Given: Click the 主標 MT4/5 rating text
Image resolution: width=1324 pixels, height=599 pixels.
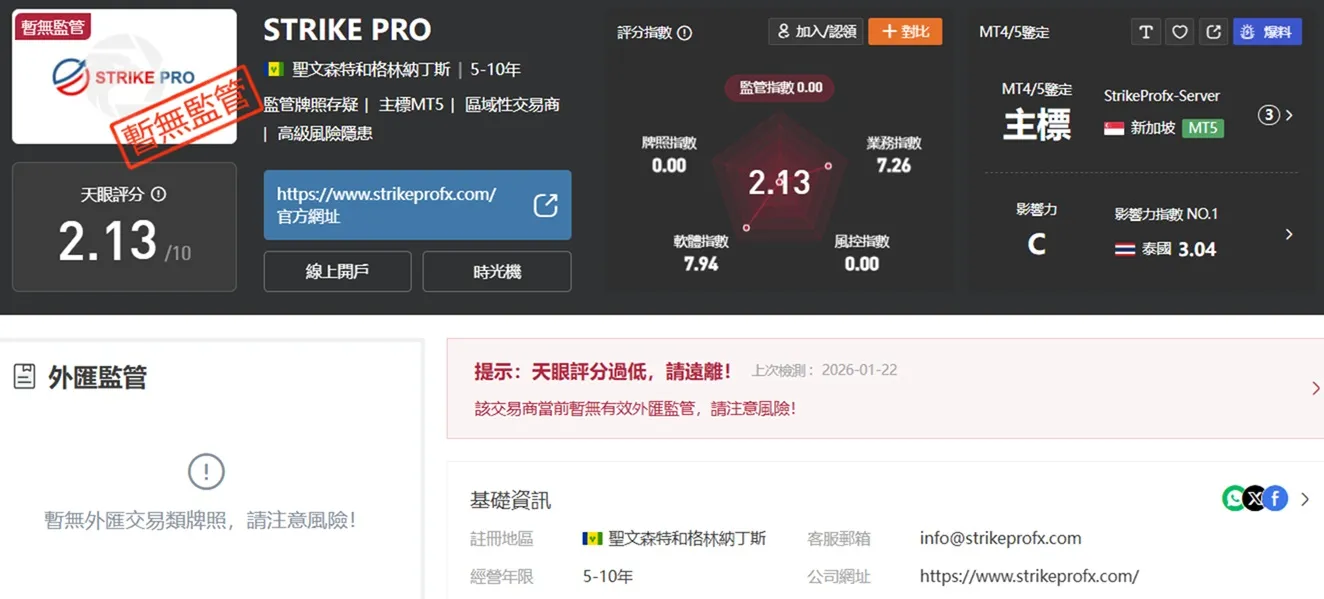Looking at the screenshot, I should [x=1037, y=125].
